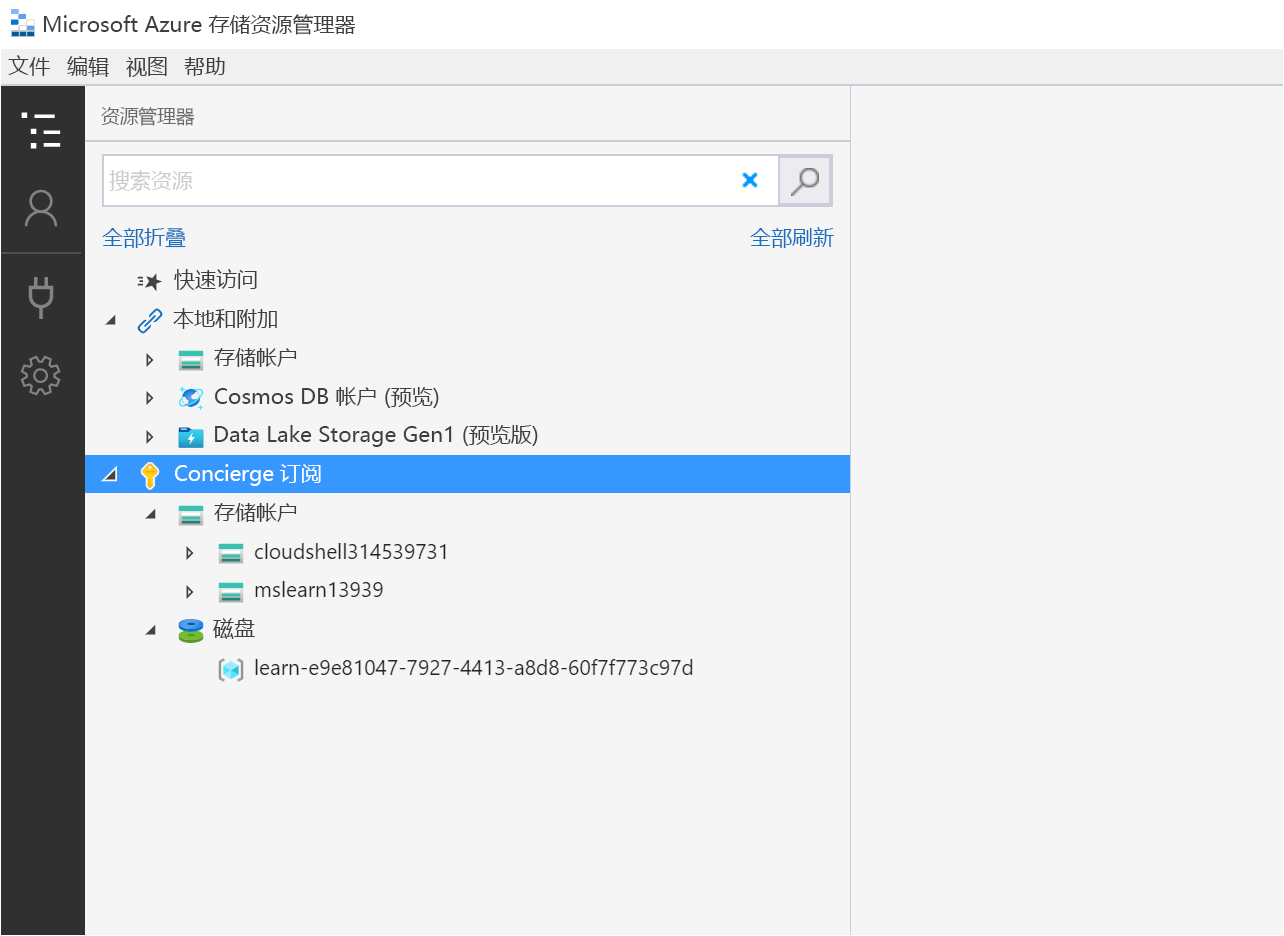Select the 磁盘 label
The image size is (1284, 936).
[x=234, y=629]
